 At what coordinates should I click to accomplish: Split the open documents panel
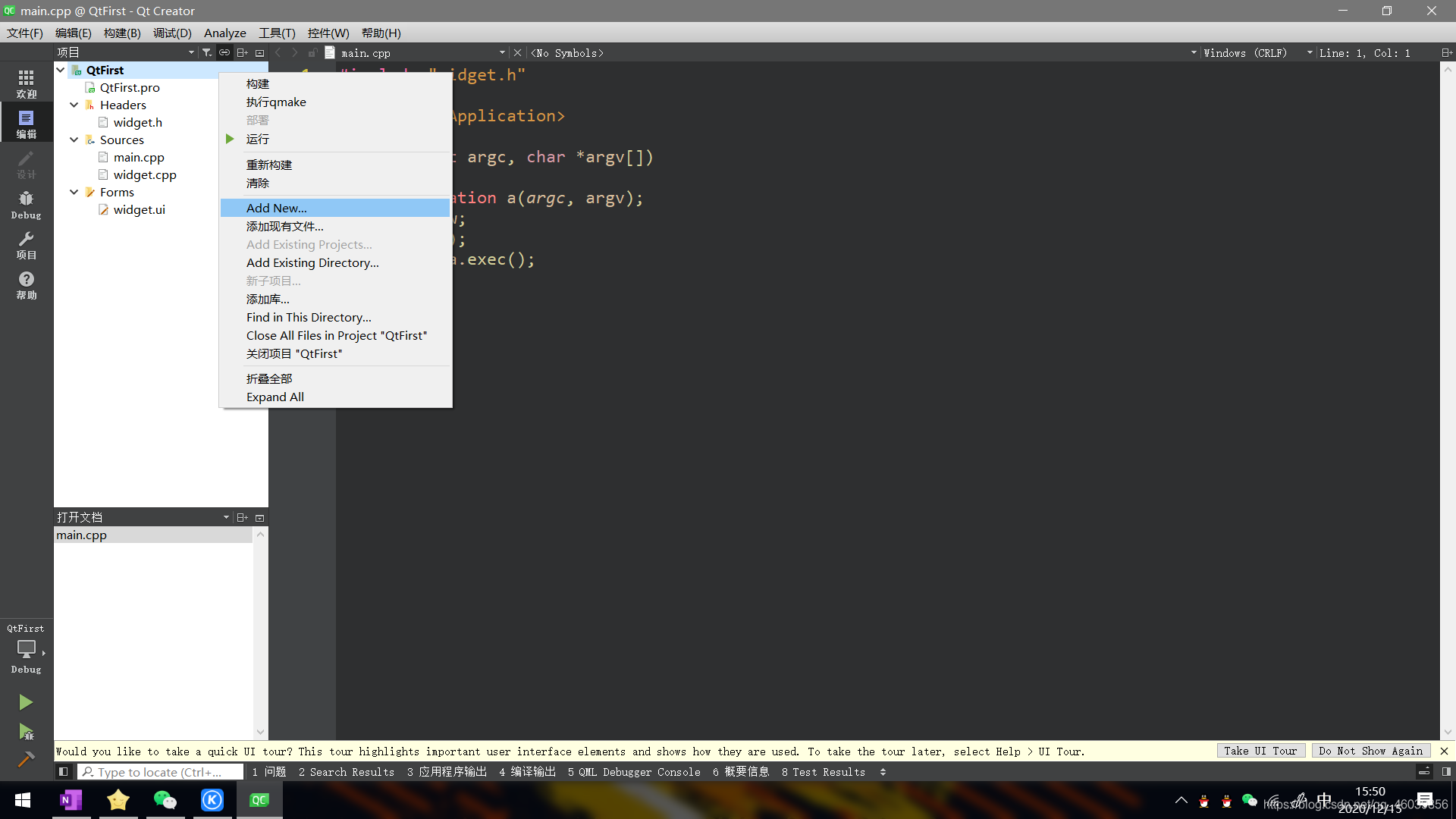tap(242, 517)
